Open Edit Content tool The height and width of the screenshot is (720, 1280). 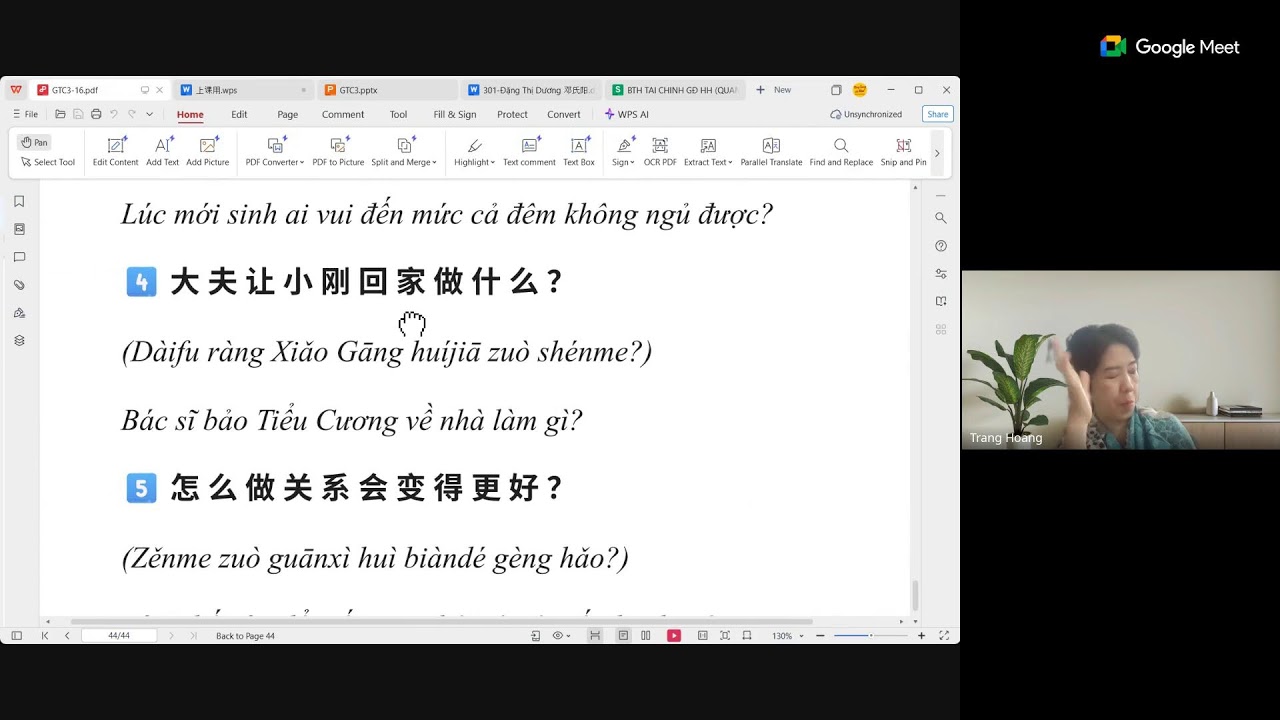point(116,152)
